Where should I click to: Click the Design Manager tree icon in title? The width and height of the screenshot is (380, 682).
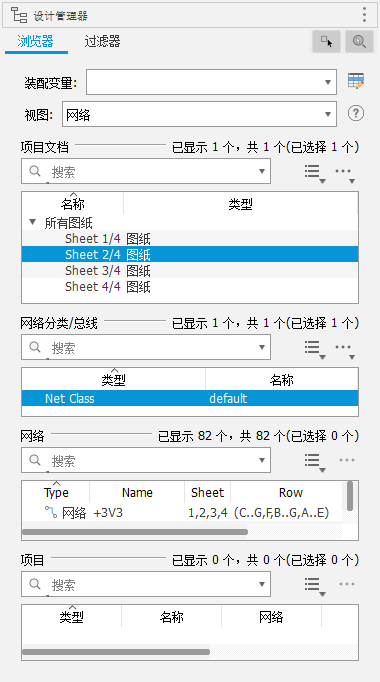pyautogui.click(x=19, y=15)
